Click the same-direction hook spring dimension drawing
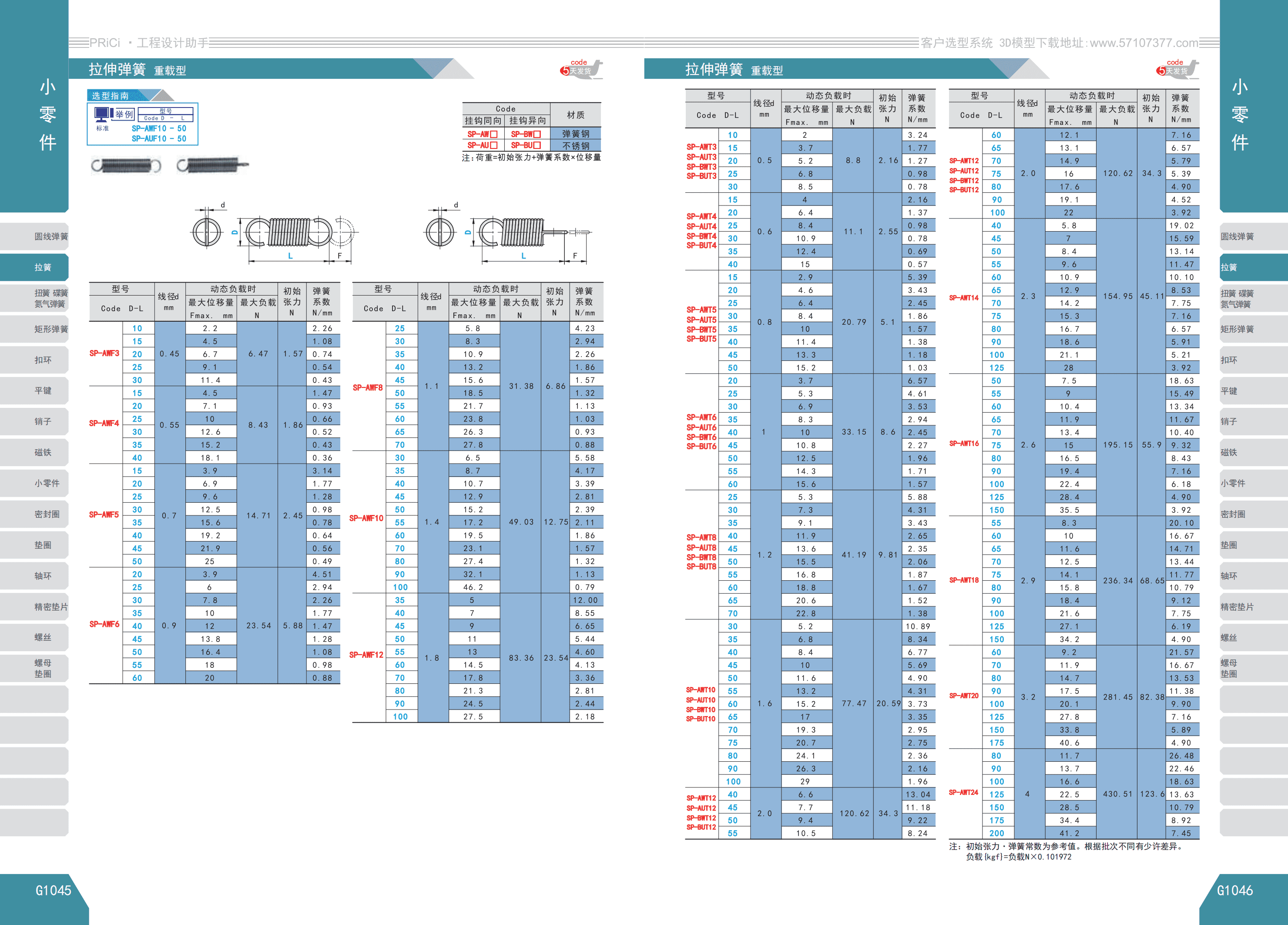This screenshot has width=1288, height=925. pos(274,233)
